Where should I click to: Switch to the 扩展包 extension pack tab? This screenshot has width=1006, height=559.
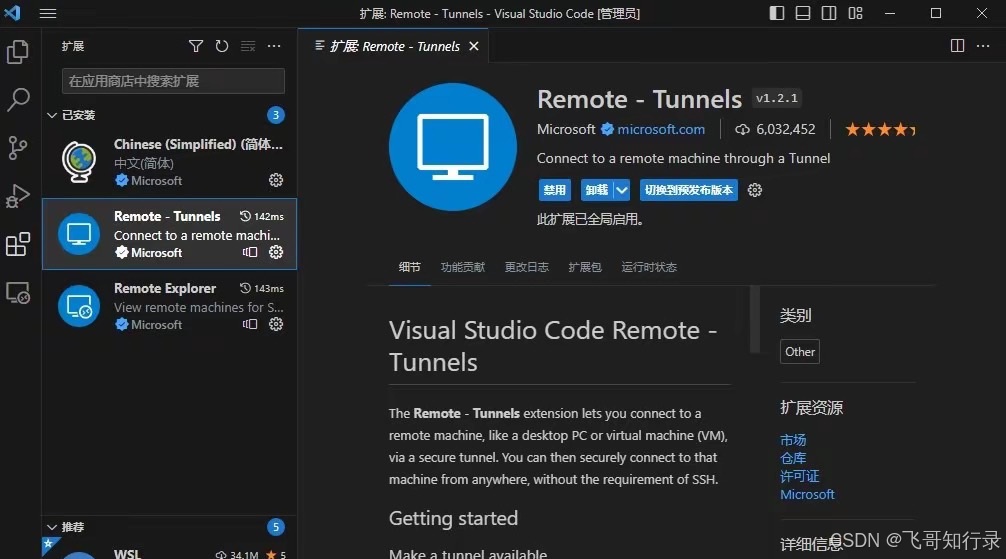tap(585, 267)
